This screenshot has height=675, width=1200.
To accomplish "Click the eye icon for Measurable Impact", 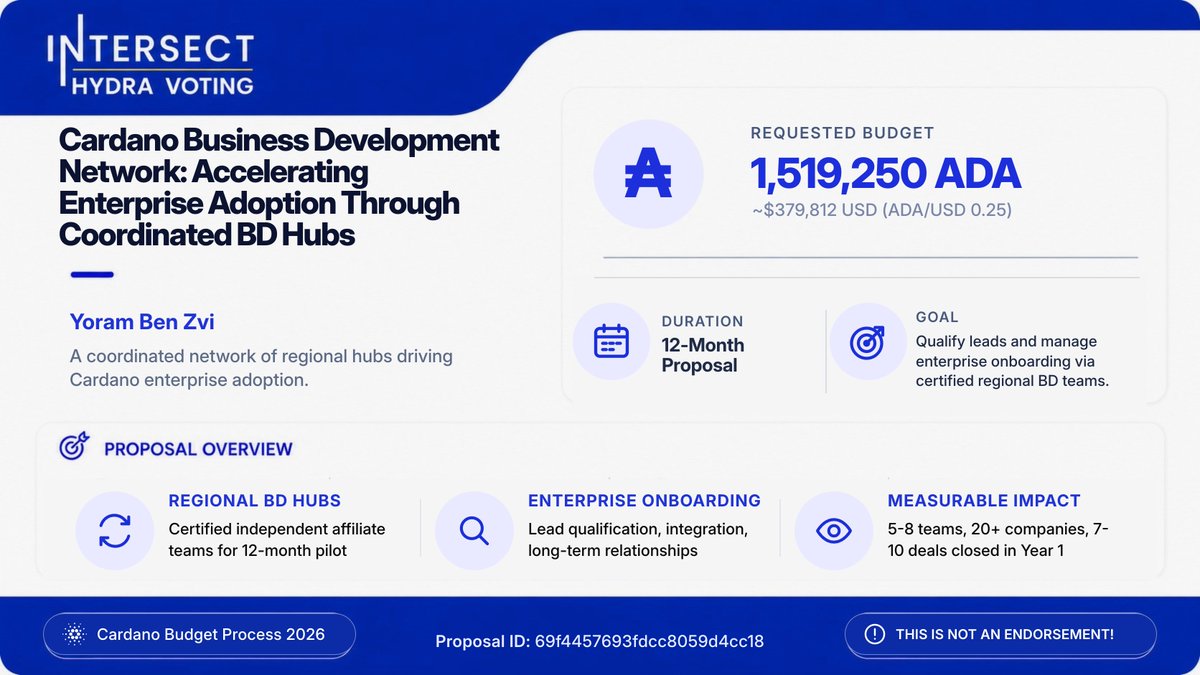I will point(833,530).
